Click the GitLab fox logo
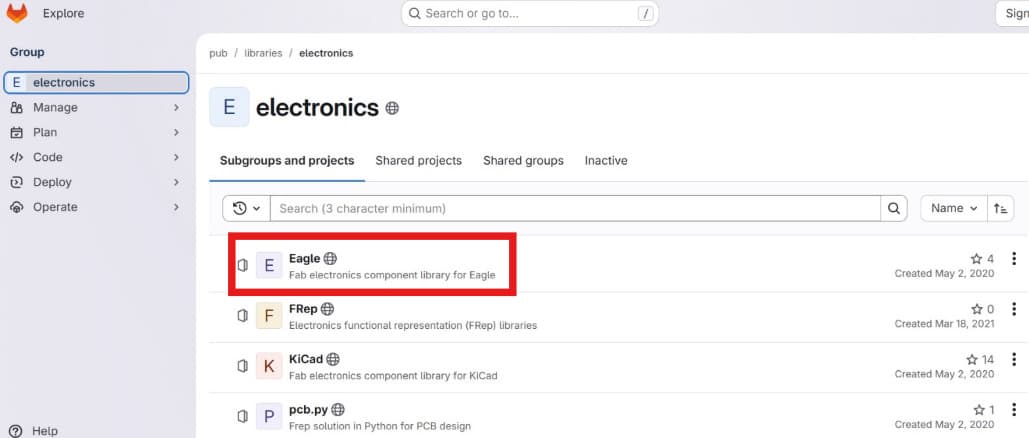The height and width of the screenshot is (438, 1029). (x=17, y=14)
